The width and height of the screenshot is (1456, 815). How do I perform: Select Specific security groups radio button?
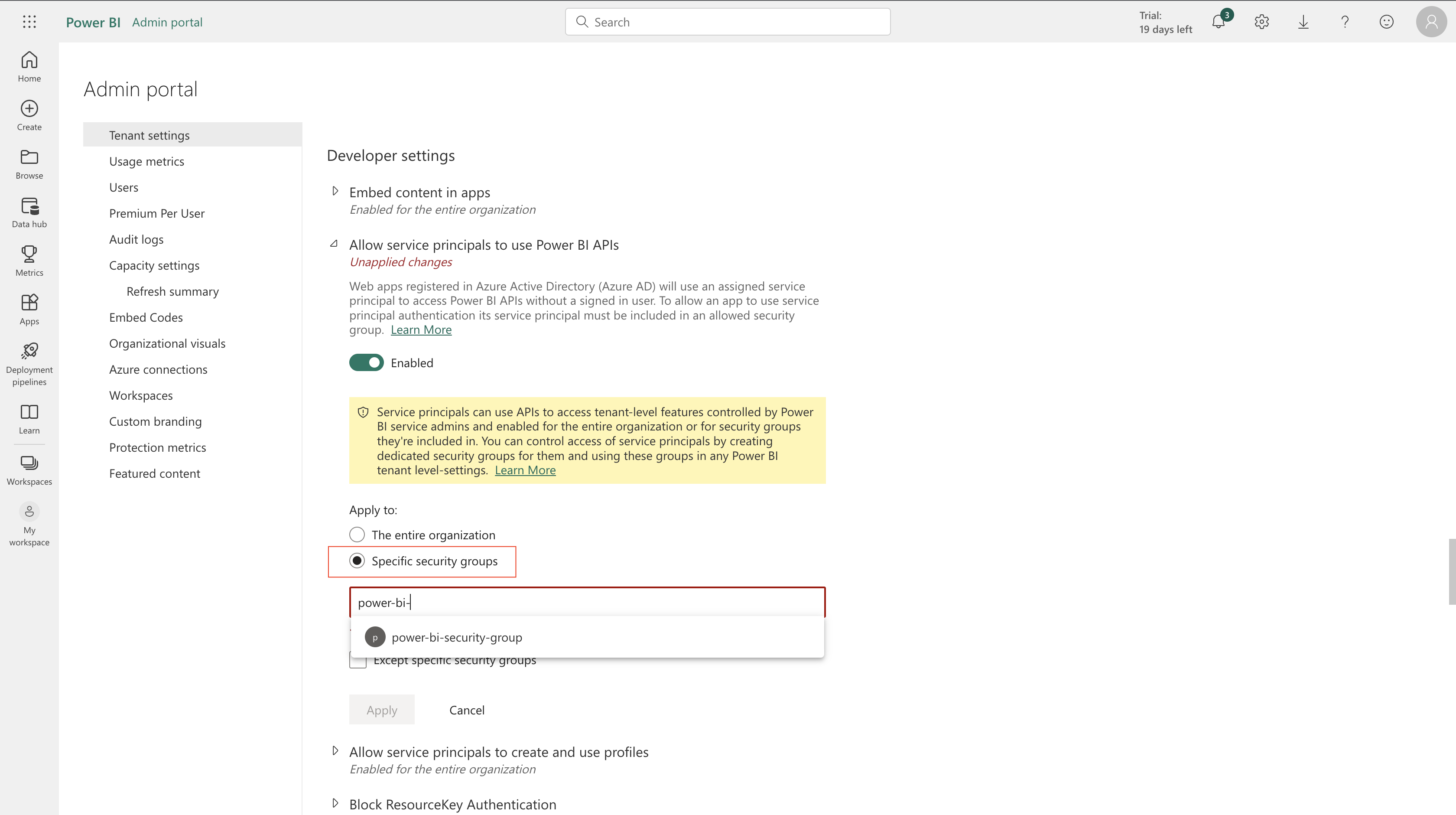coord(357,561)
